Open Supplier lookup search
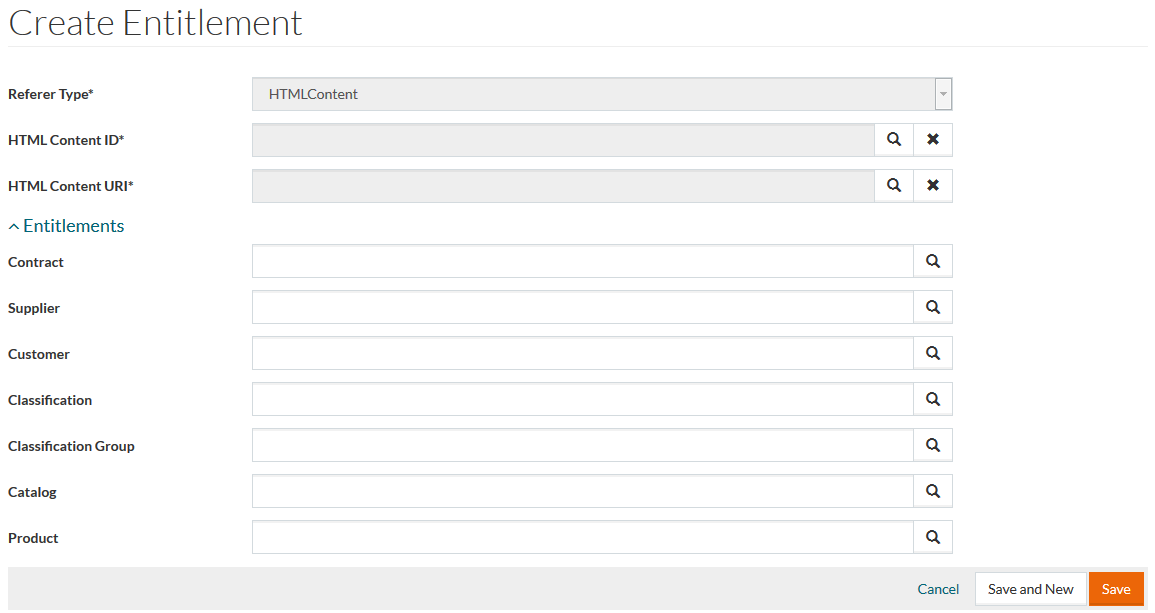This screenshot has height=613, width=1155. pyautogui.click(x=933, y=308)
